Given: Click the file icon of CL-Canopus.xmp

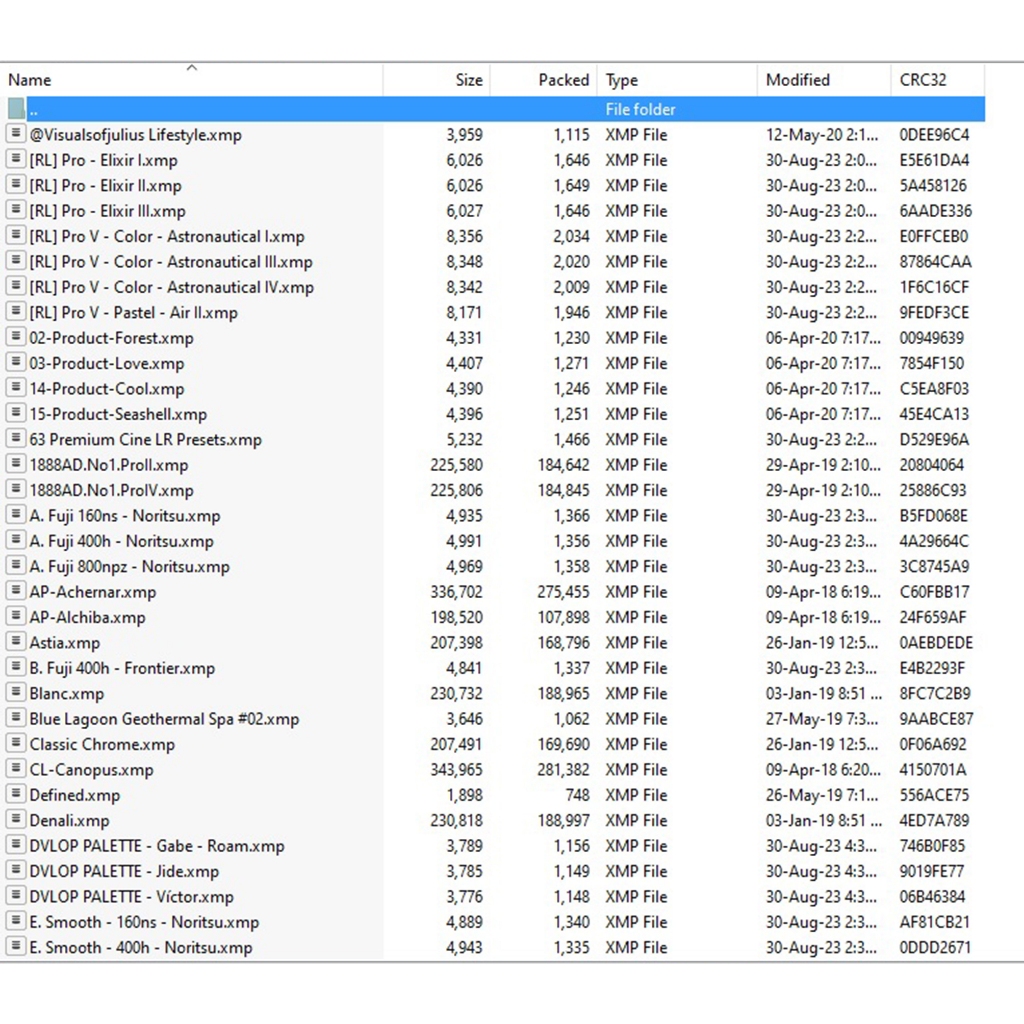Looking at the screenshot, I should click(x=16, y=769).
